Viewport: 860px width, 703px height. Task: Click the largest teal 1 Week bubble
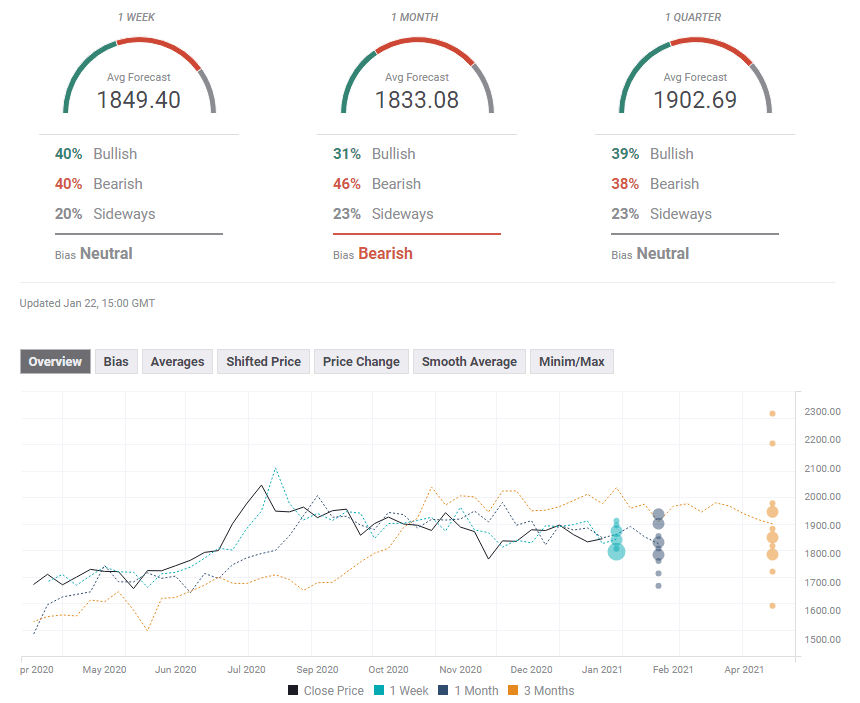click(x=616, y=550)
